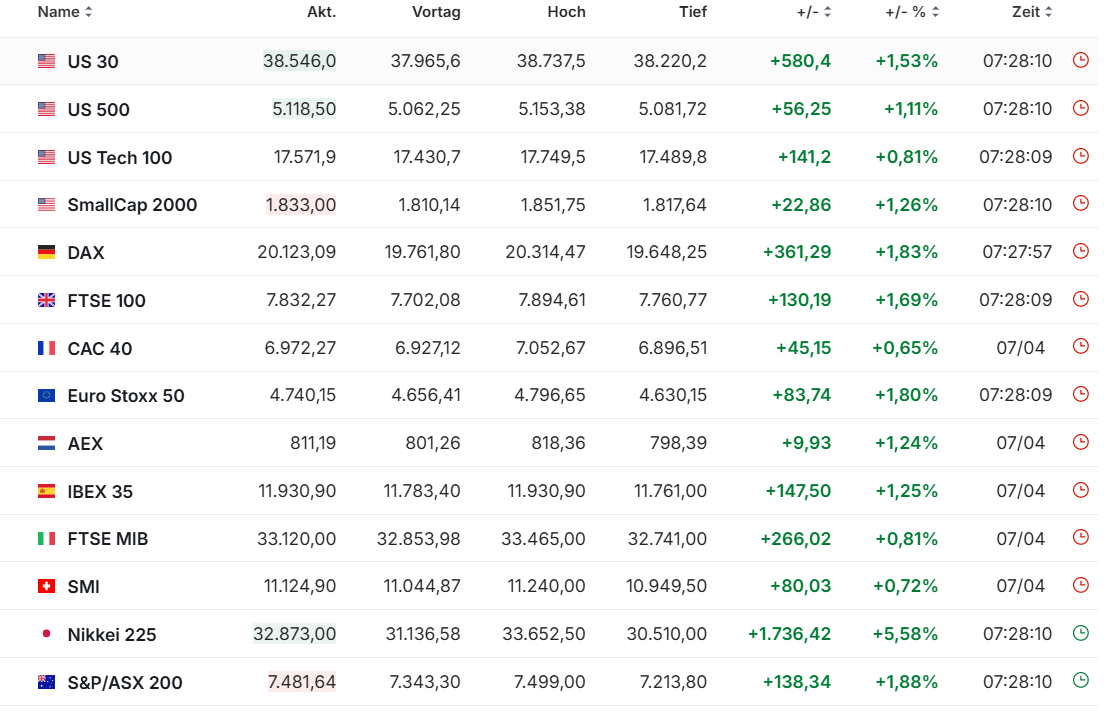
Task: Click the highlighted US 500 current price
Action: click(x=304, y=109)
